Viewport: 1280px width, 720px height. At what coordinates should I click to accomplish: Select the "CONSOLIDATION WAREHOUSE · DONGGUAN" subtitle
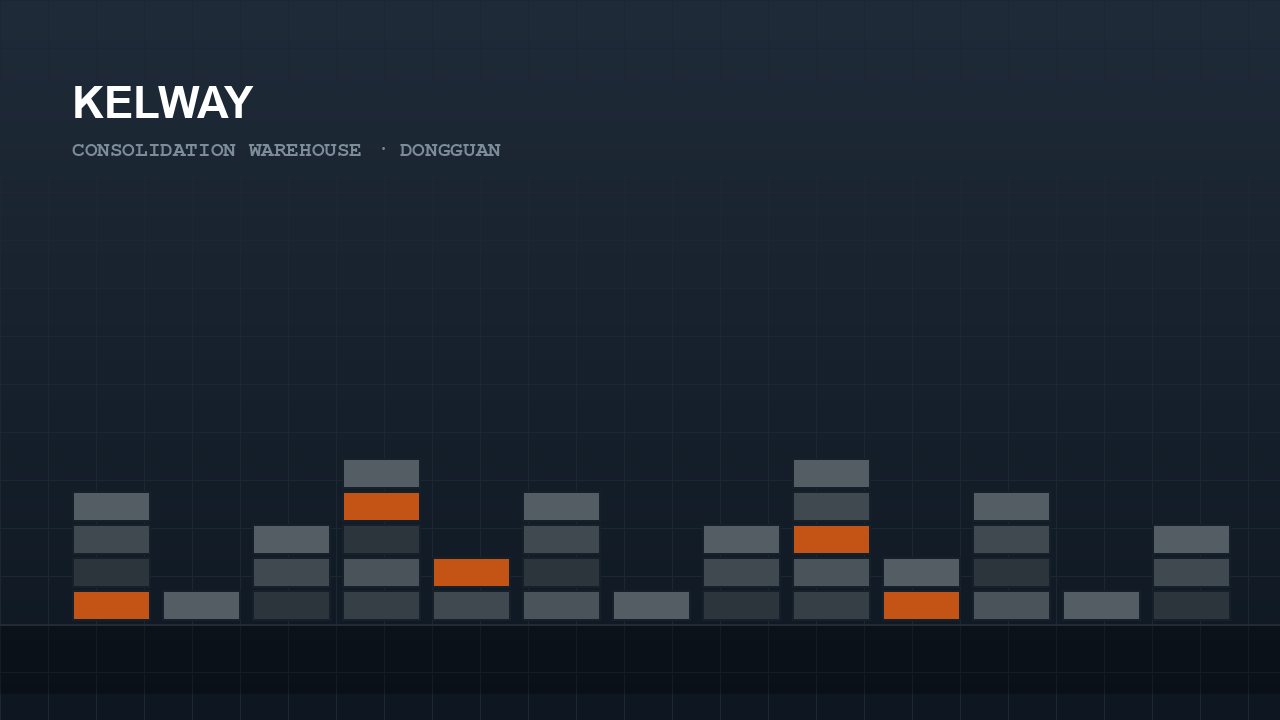click(286, 150)
